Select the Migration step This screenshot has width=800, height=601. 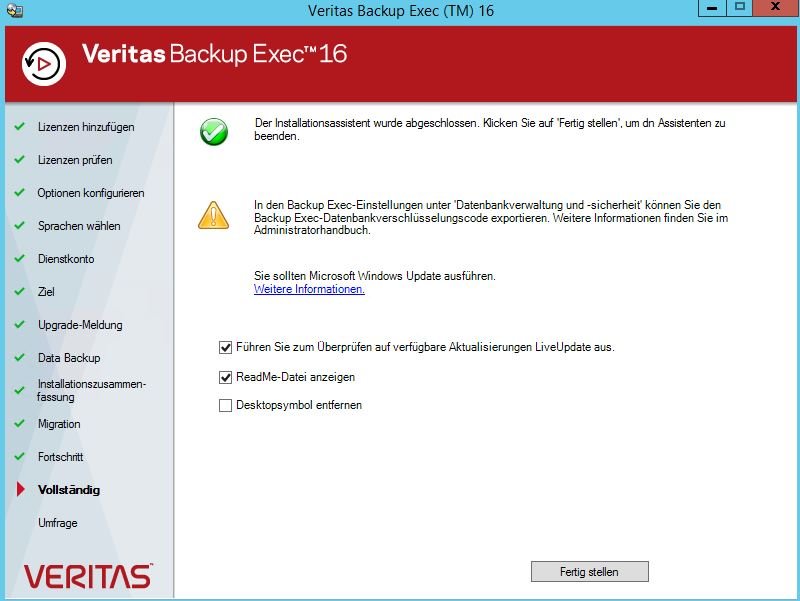59,424
